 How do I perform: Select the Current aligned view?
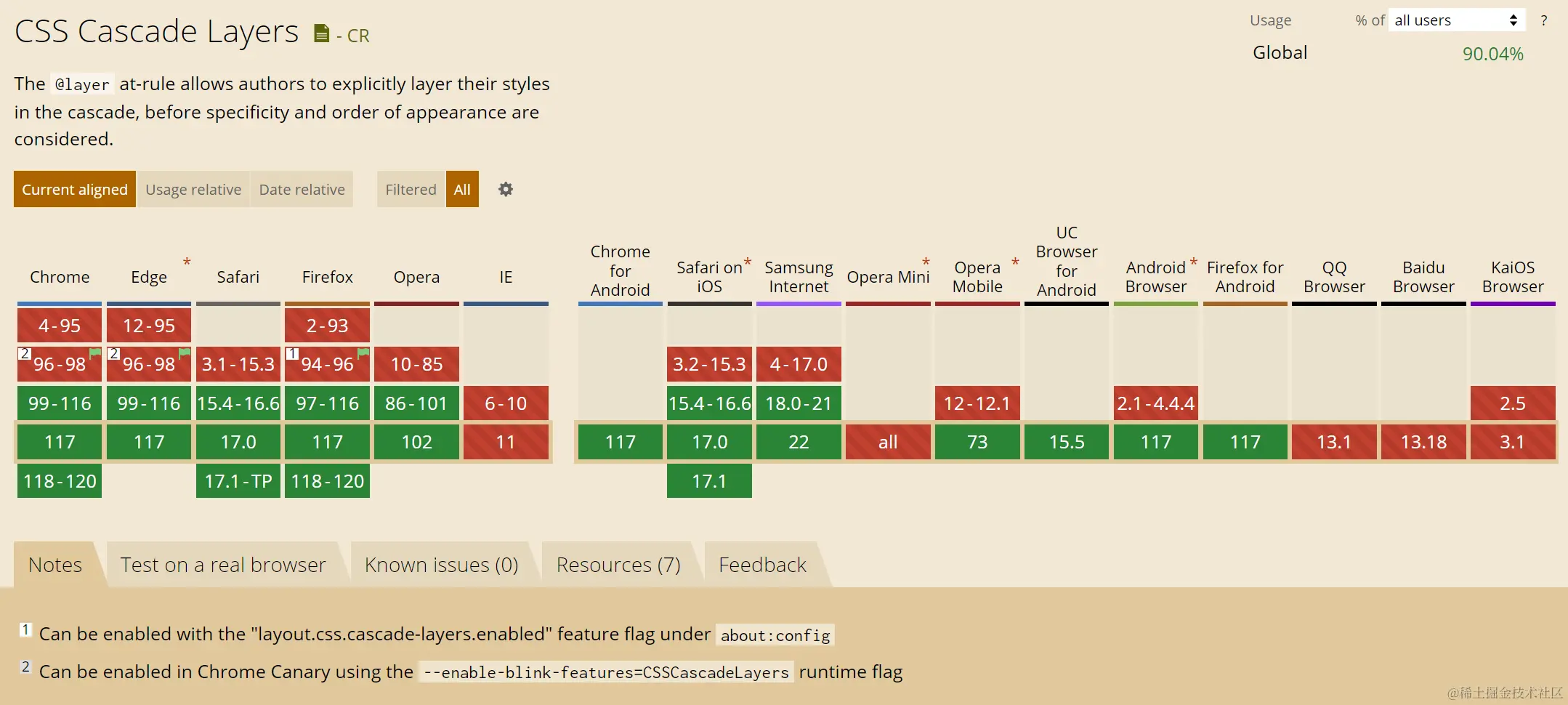[x=75, y=189]
